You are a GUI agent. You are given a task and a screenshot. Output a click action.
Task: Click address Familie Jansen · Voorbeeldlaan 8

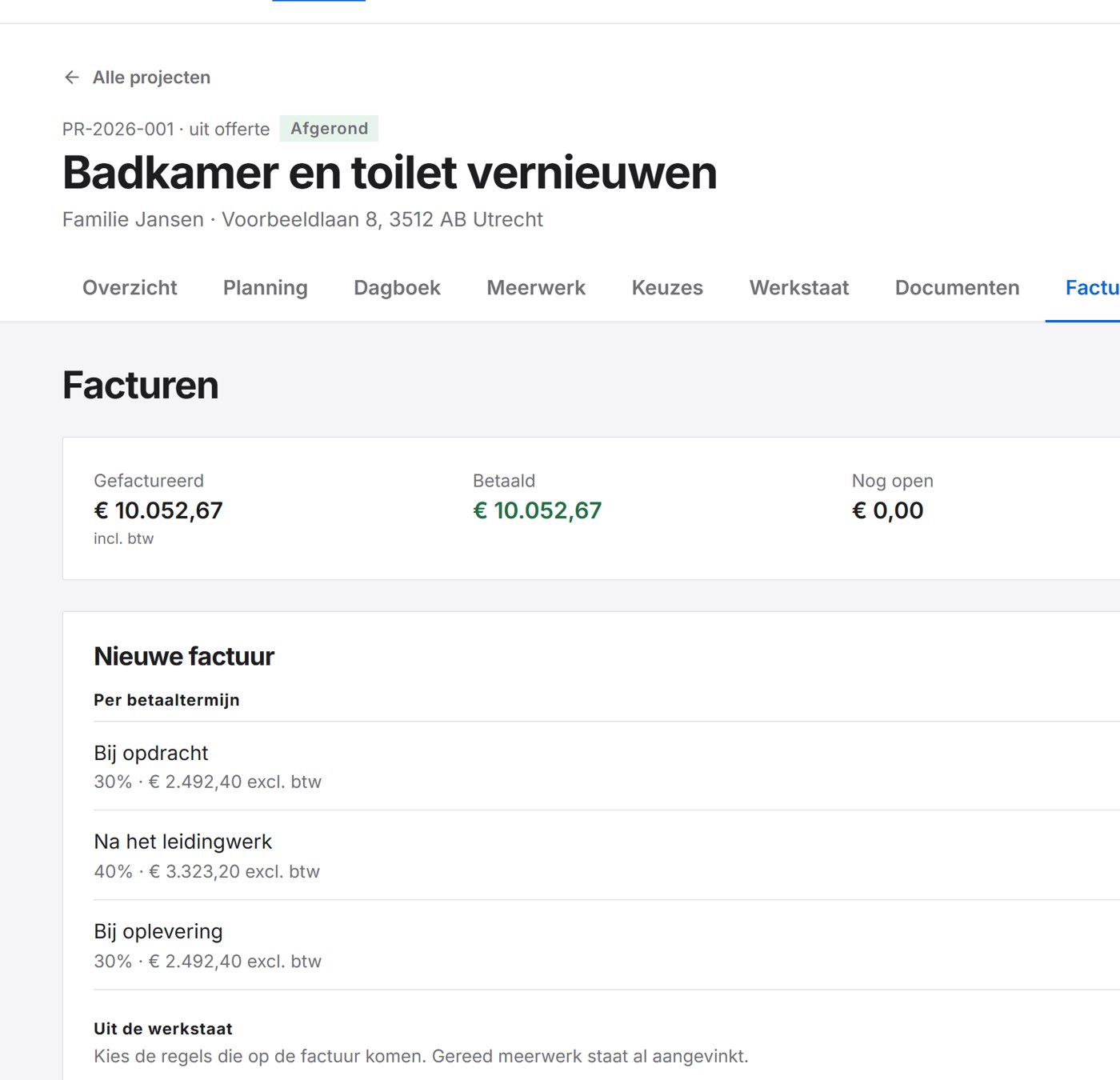coord(302,219)
